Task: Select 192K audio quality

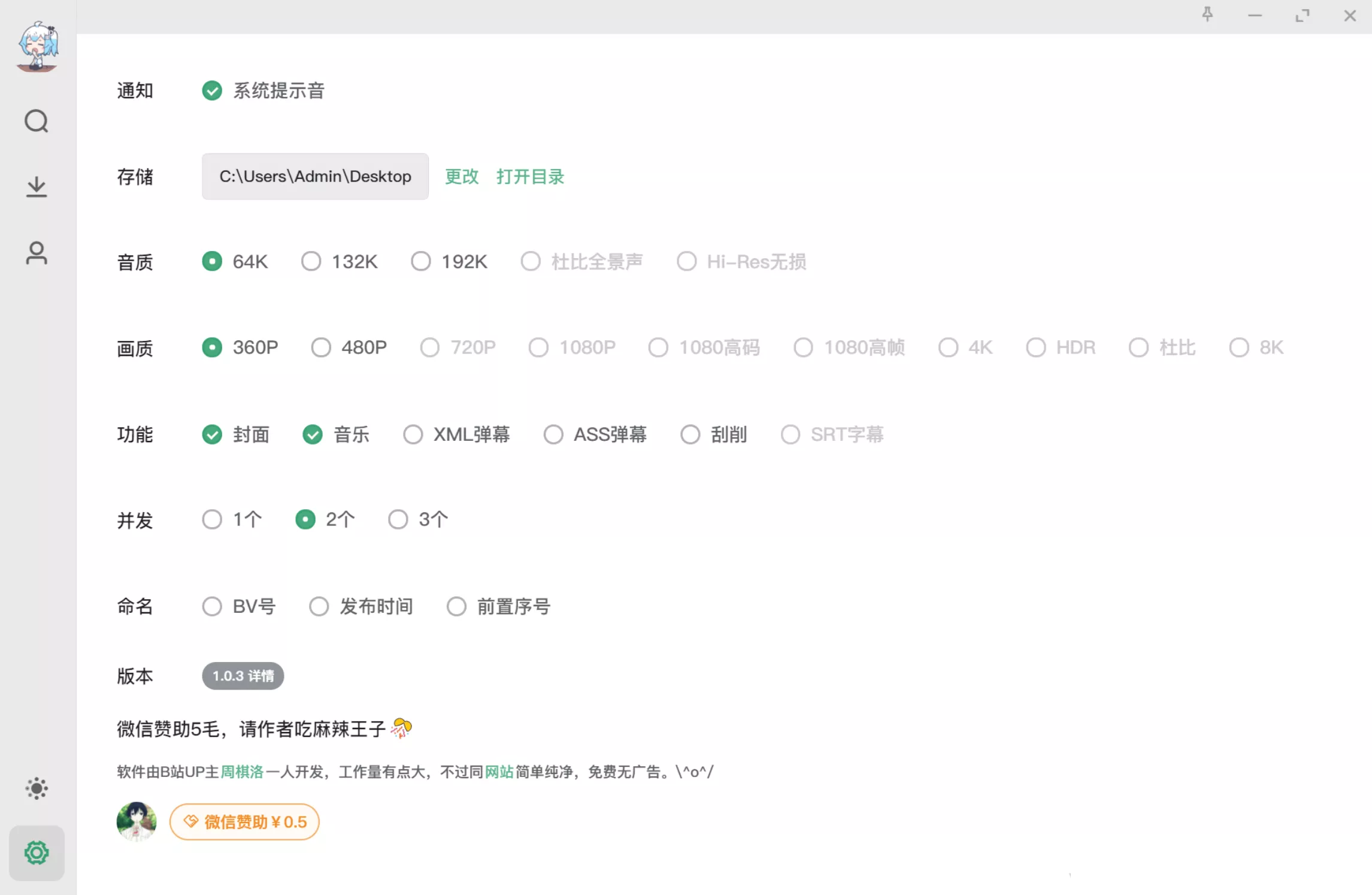Action: [x=420, y=261]
